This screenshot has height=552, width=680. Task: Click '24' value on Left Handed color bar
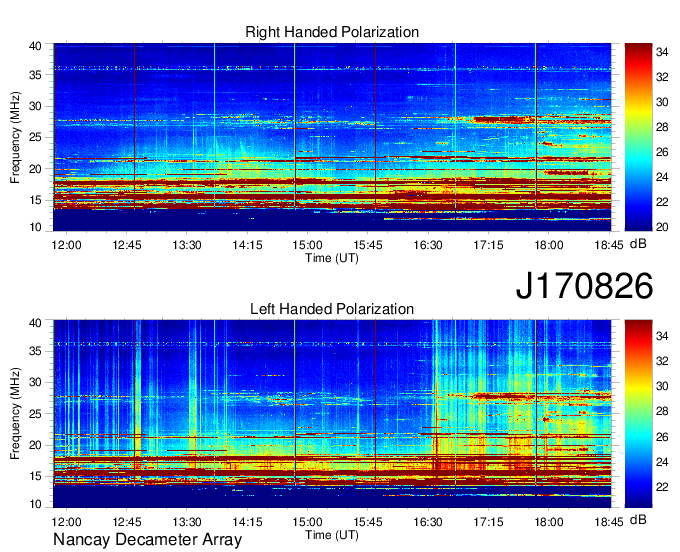coord(662,462)
